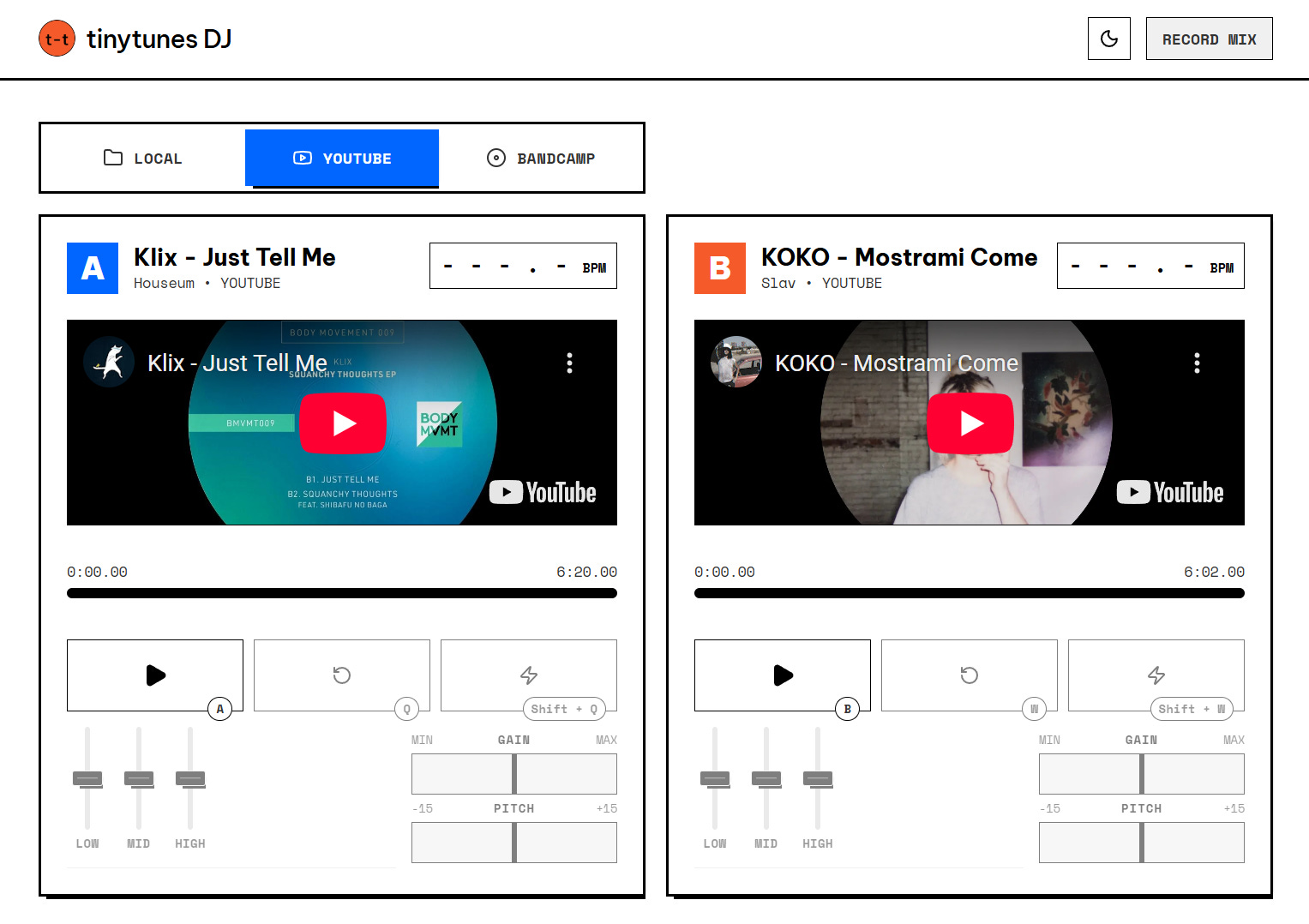Click deck B LOW EQ fader handle

coord(715,778)
